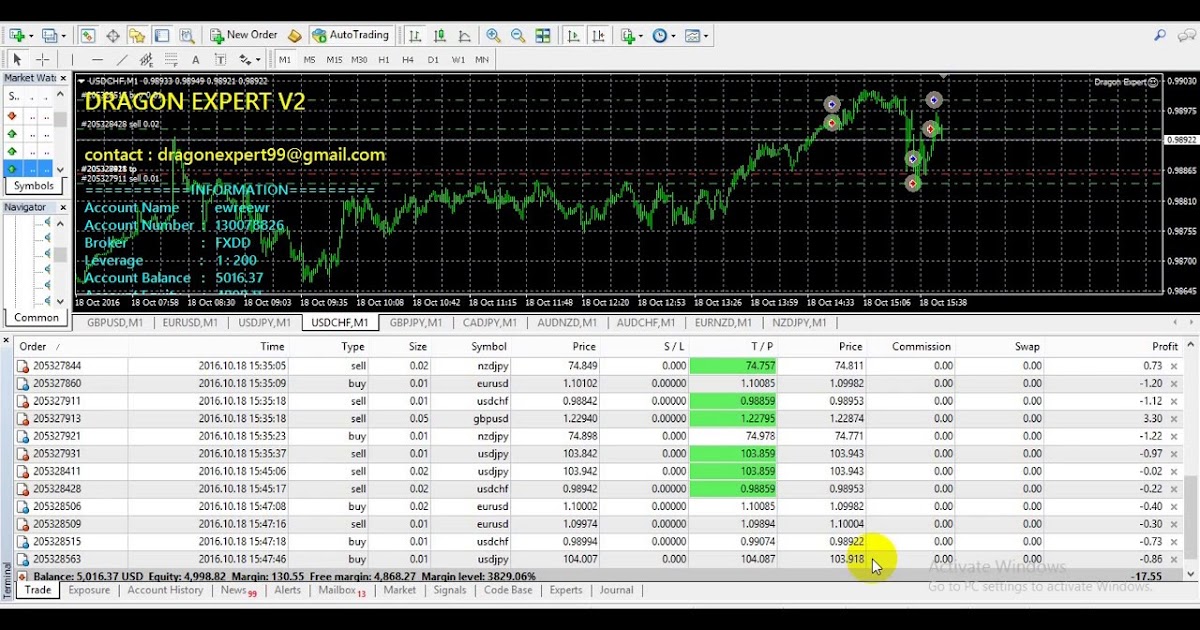The height and width of the screenshot is (630, 1200).
Task: Switch to the H4 timeframe
Action: click(408, 60)
